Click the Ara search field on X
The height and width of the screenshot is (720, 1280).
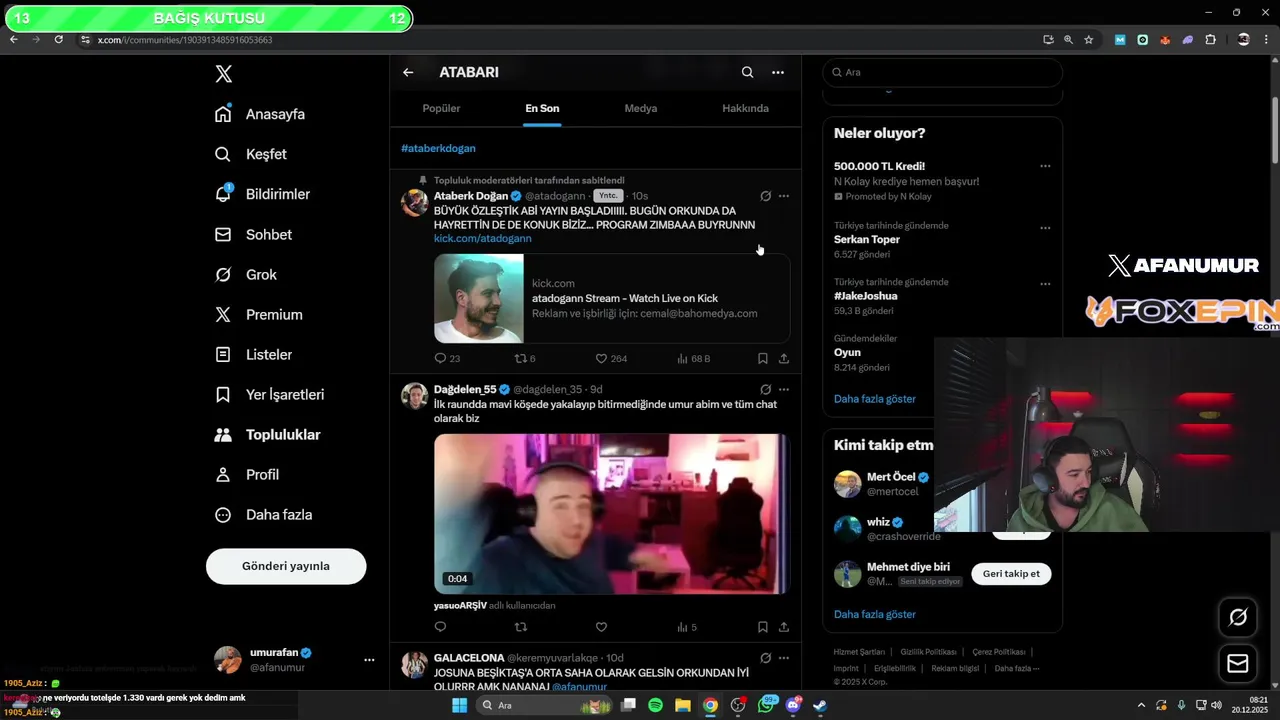(942, 72)
